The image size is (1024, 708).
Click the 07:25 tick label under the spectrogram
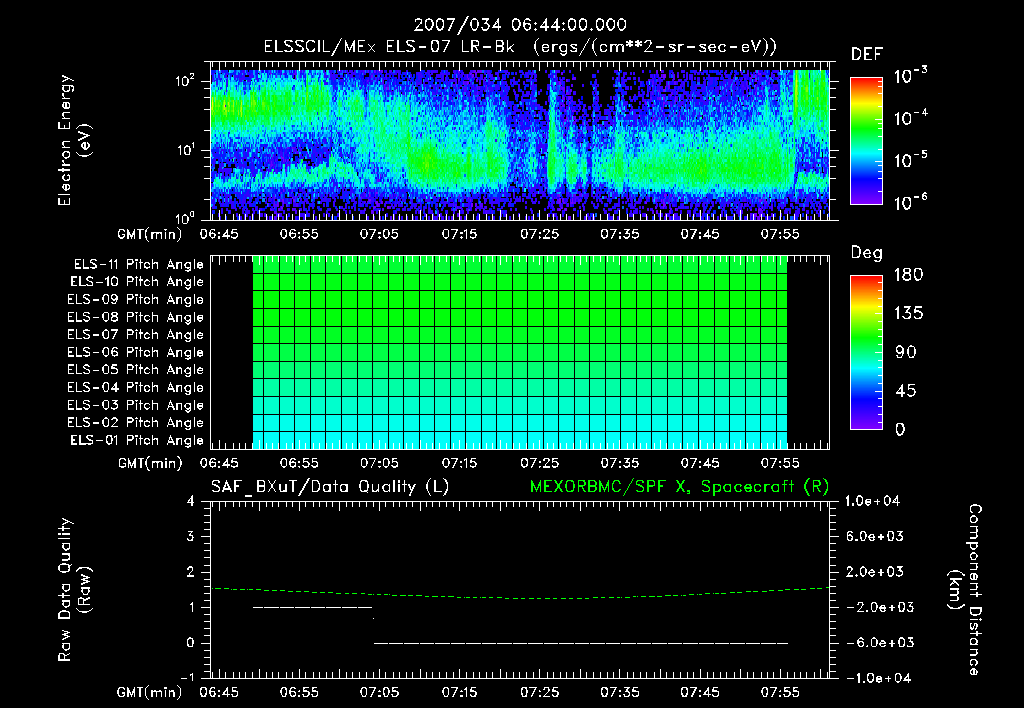[x=539, y=234]
